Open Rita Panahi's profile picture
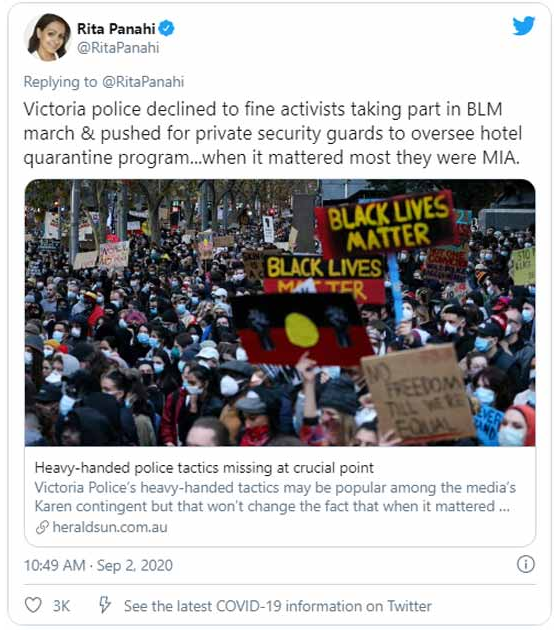The image size is (555, 632). click(x=48, y=37)
